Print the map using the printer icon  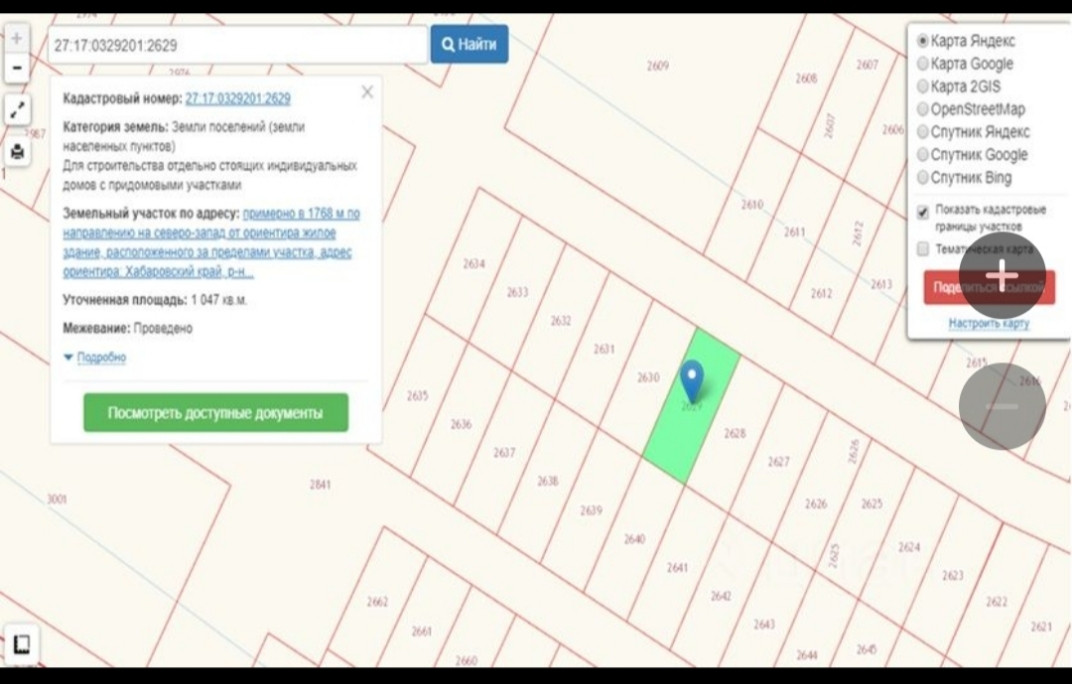tap(16, 152)
